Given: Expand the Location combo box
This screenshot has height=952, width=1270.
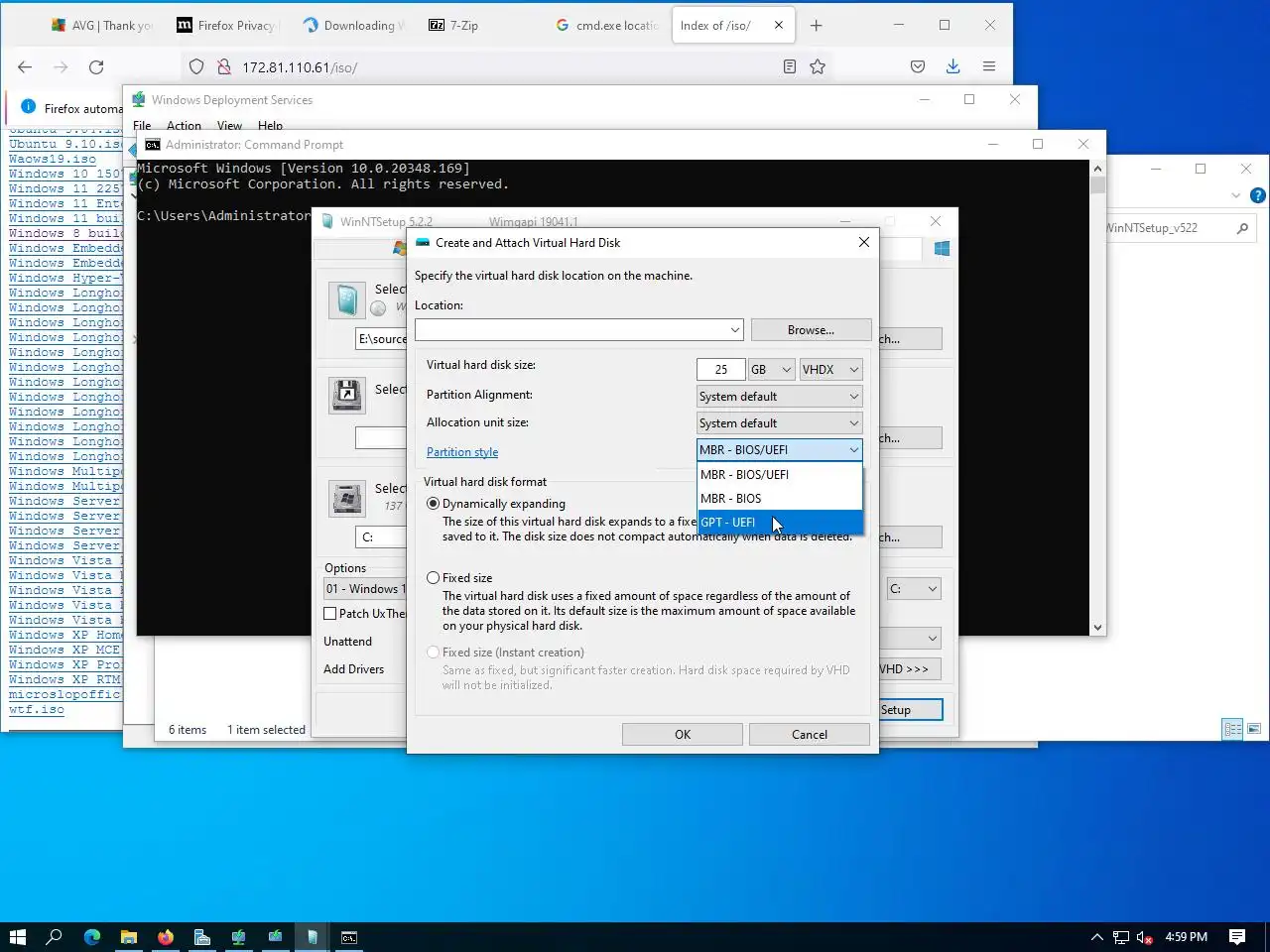Looking at the screenshot, I should pos(734,330).
